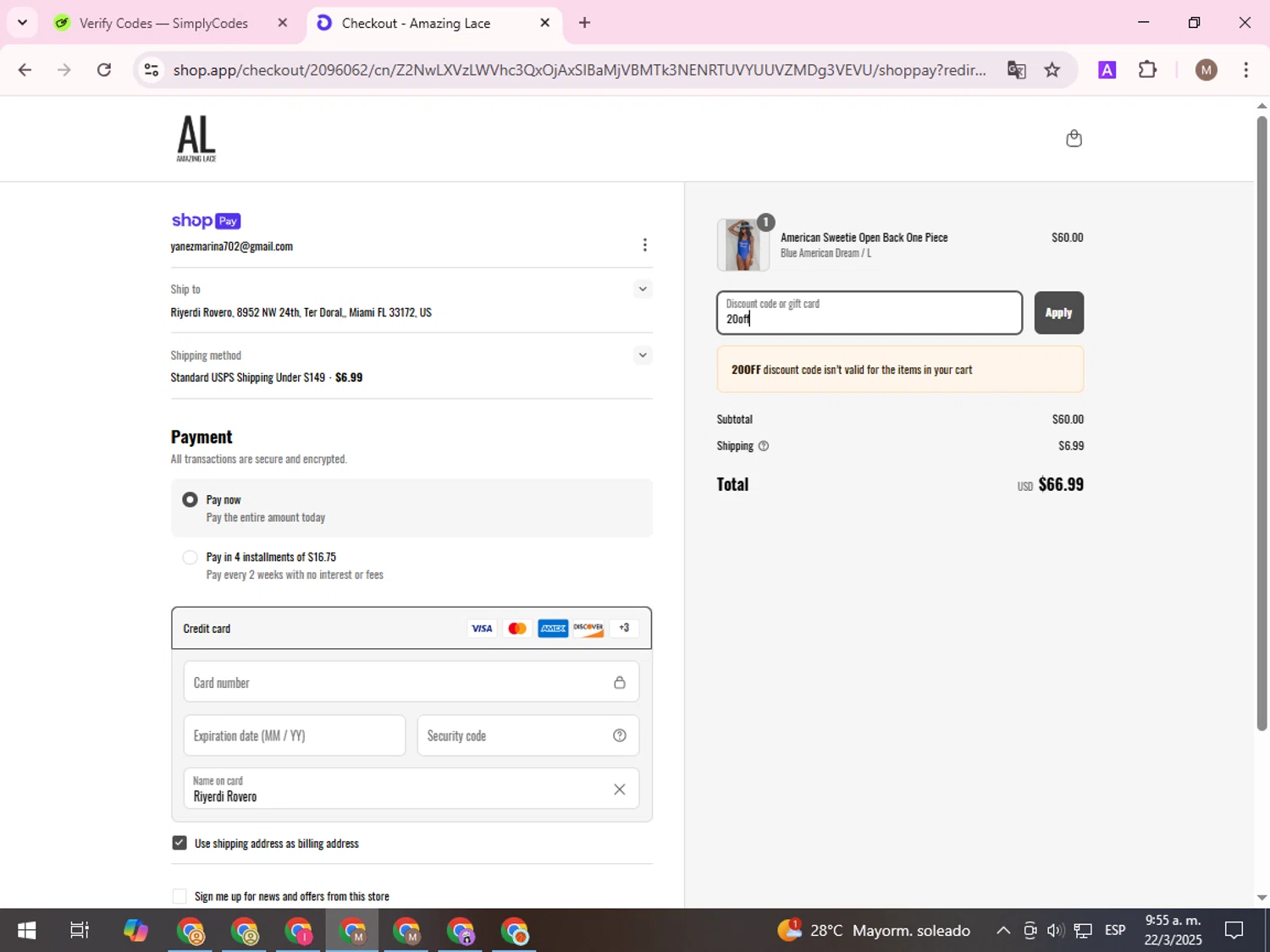Clear the Name on card field
The image size is (1270, 952).
pos(620,789)
